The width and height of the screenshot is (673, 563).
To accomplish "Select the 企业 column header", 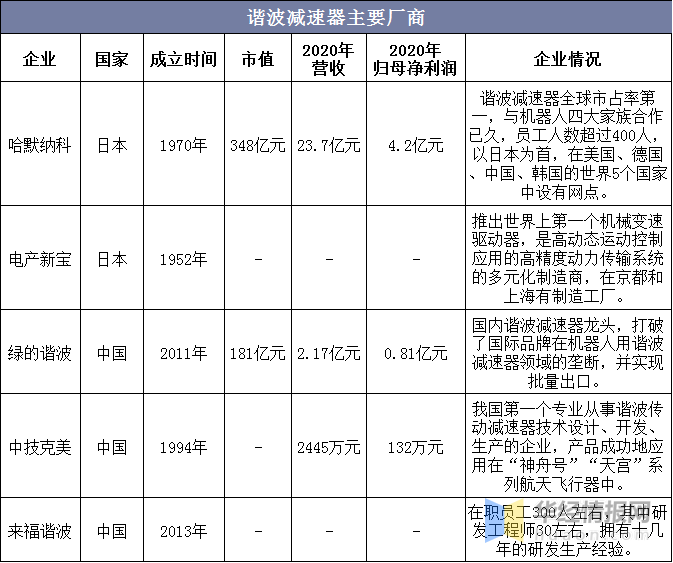I will (39, 58).
